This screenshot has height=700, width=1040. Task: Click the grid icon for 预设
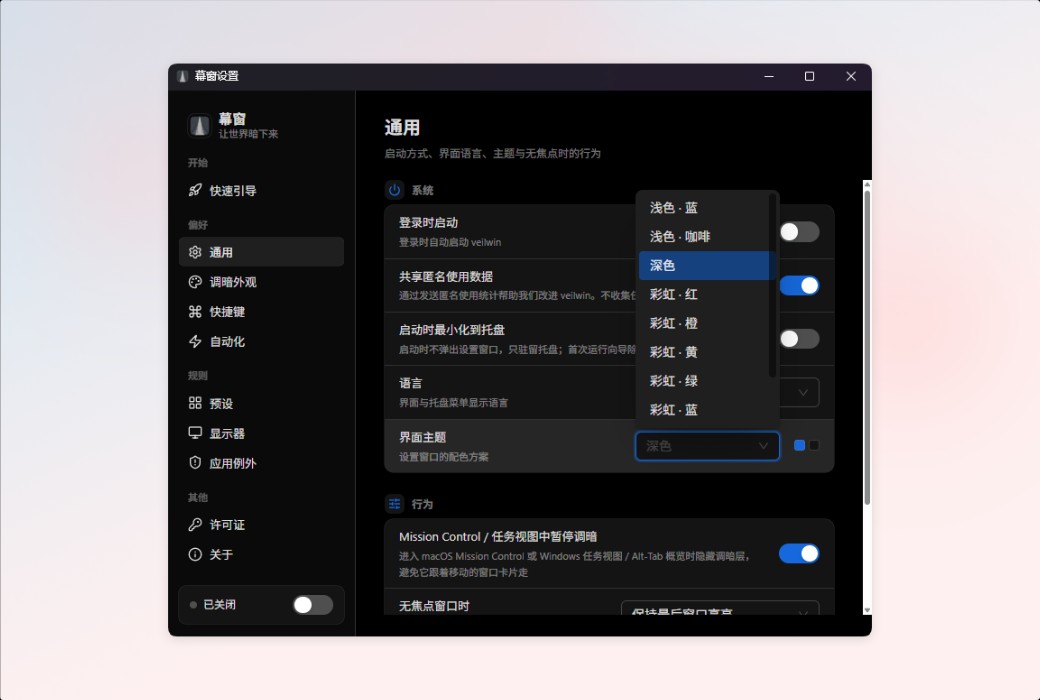click(x=195, y=403)
